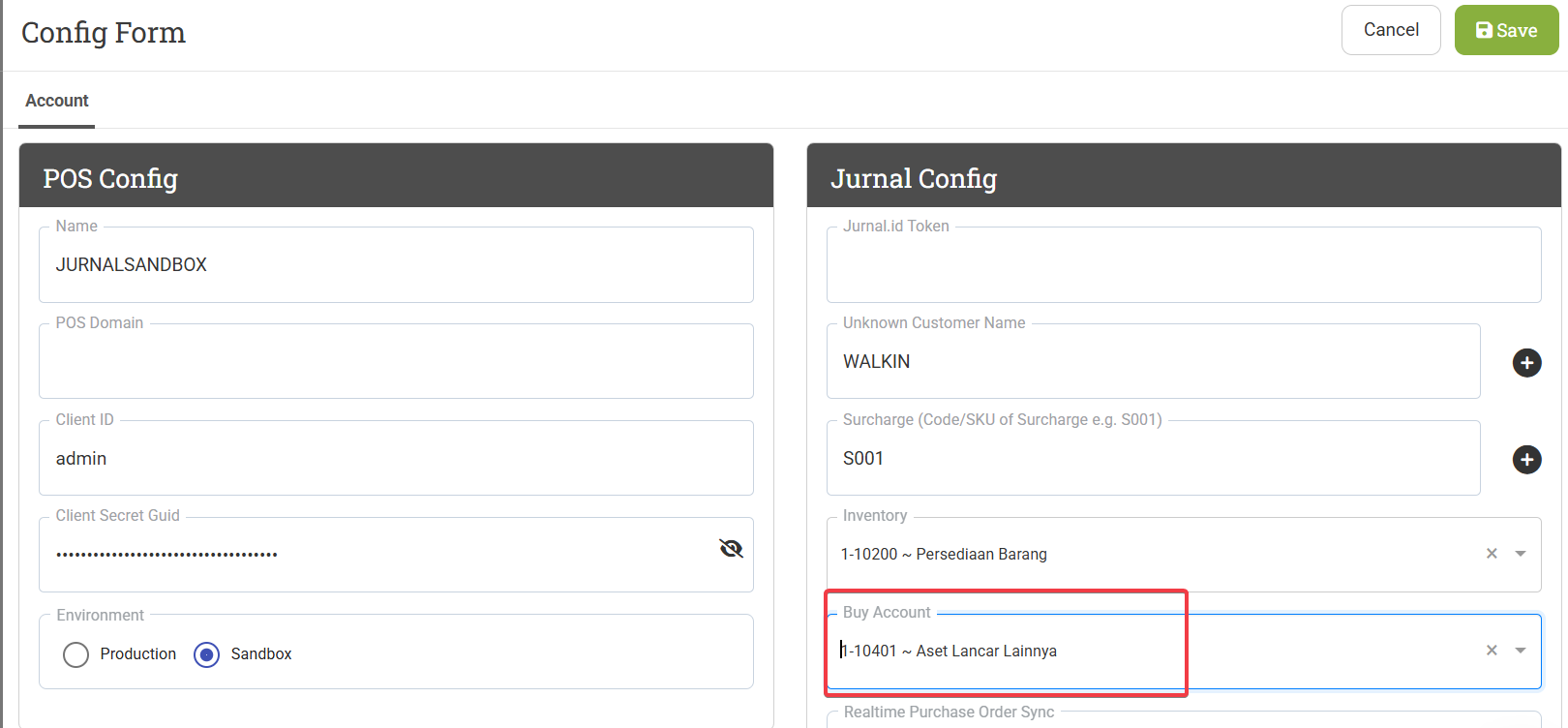The image size is (1568, 728).
Task: Click the plus icon beside Surcharge field
Action: (1526, 459)
